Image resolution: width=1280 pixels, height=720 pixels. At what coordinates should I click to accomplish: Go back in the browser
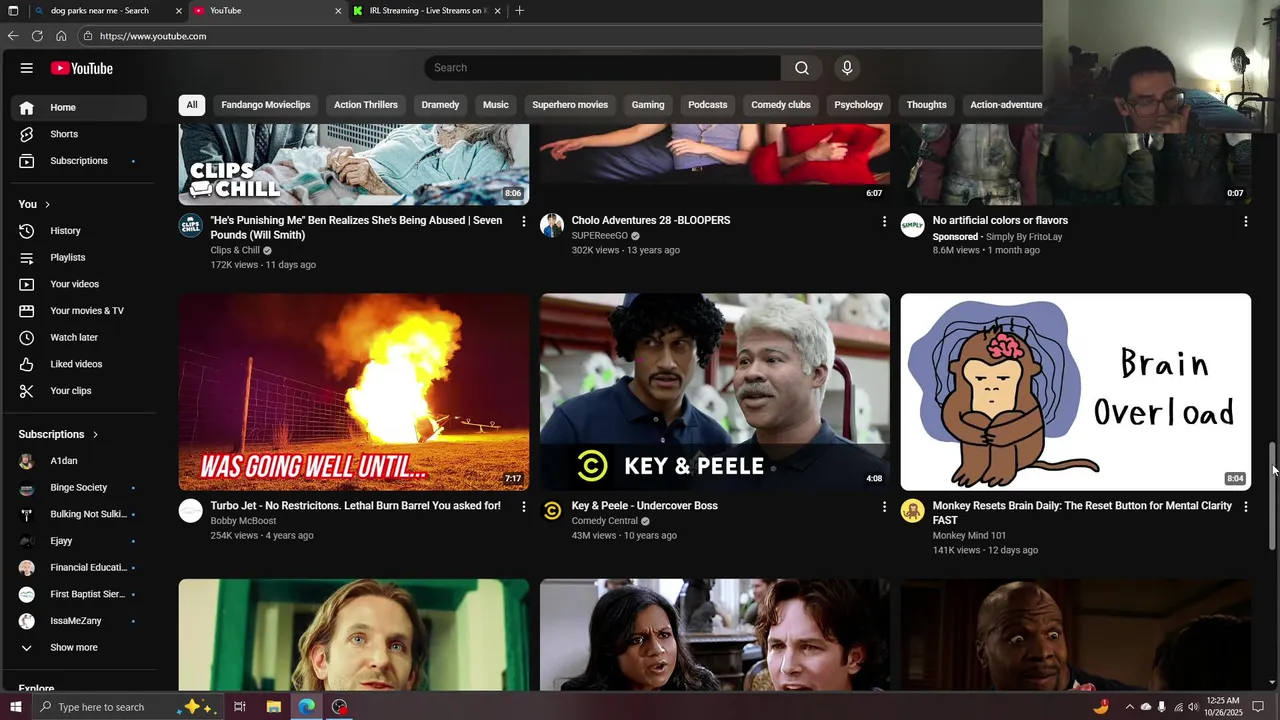13,36
